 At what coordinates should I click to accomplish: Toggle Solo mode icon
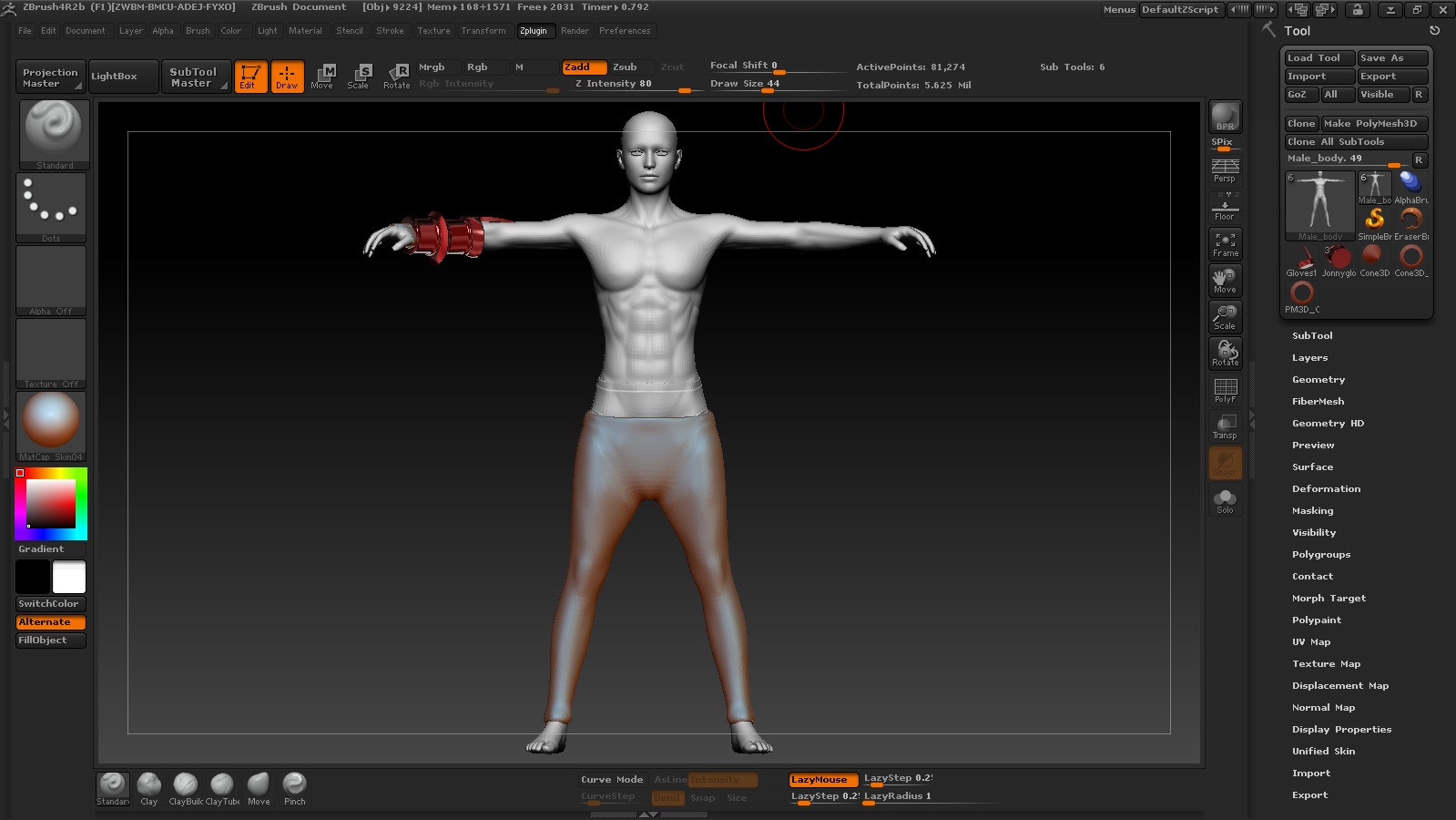pyautogui.click(x=1225, y=500)
